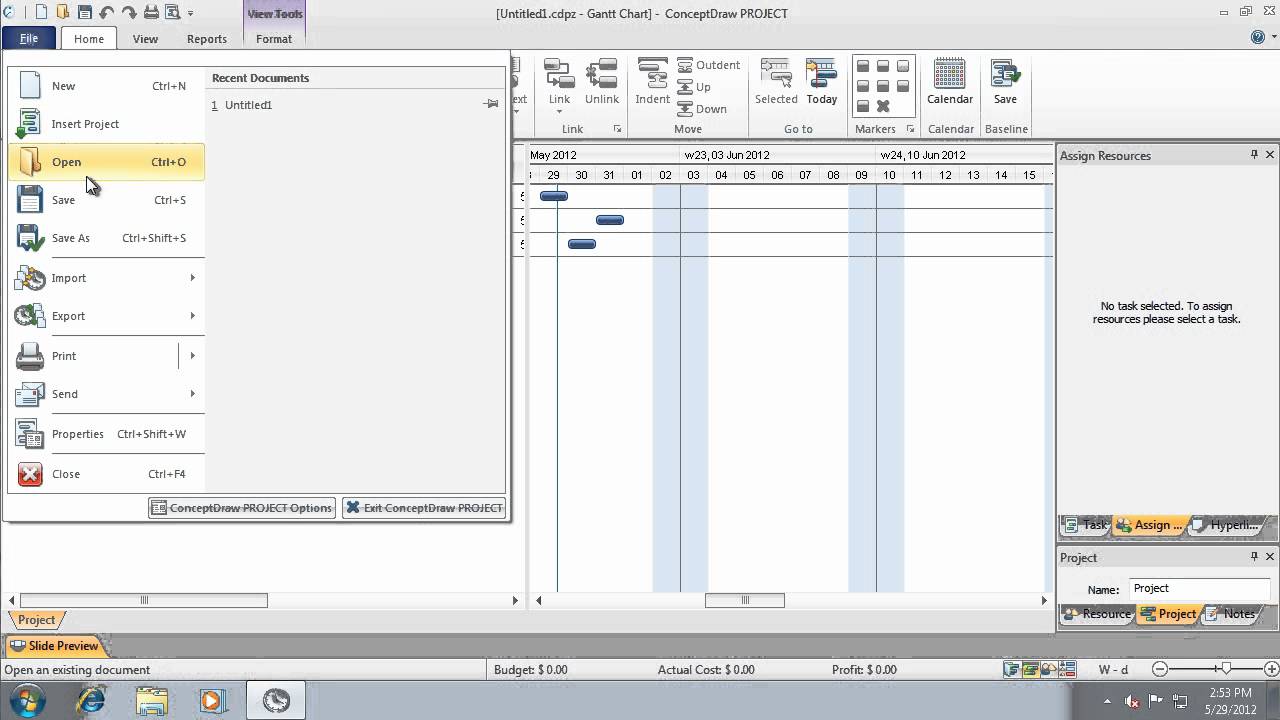The width and height of the screenshot is (1280, 720).
Task: Open Internet Explorer from the taskbar
Action: pos(92,701)
